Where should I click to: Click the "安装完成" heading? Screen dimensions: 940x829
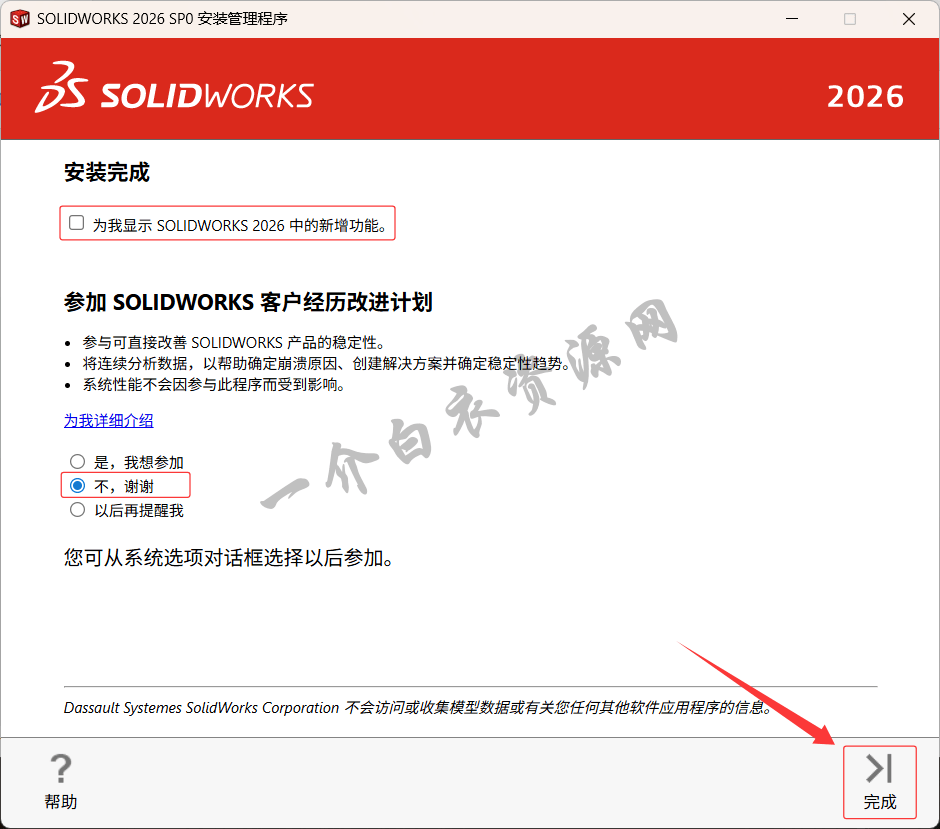(107, 173)
